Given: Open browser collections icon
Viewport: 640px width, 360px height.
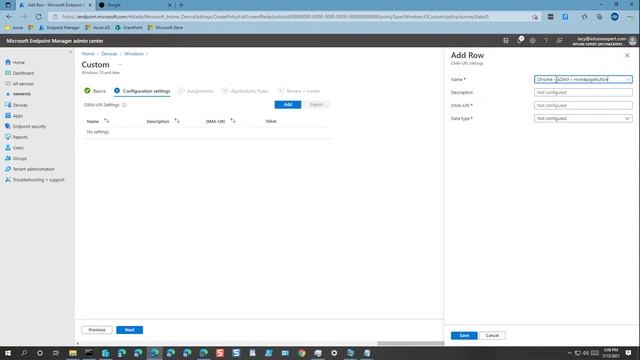Looking at the screenshot, I should pos(599,17).
